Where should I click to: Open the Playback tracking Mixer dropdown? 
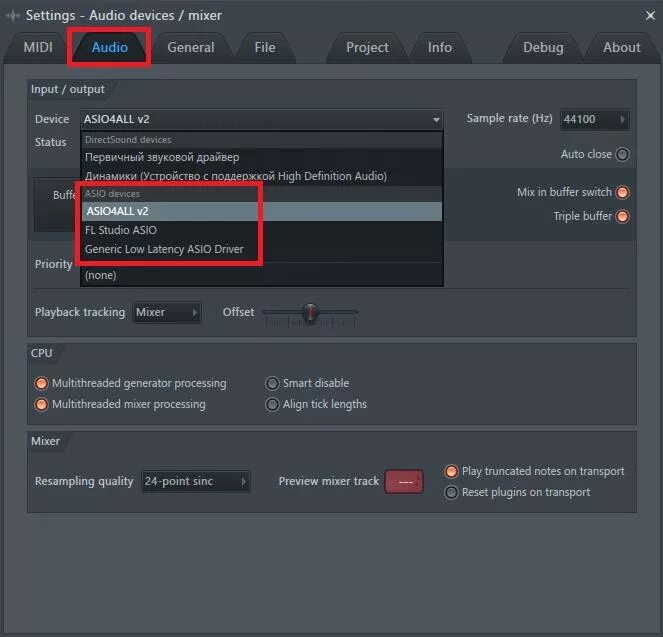(x=167, y=312)
